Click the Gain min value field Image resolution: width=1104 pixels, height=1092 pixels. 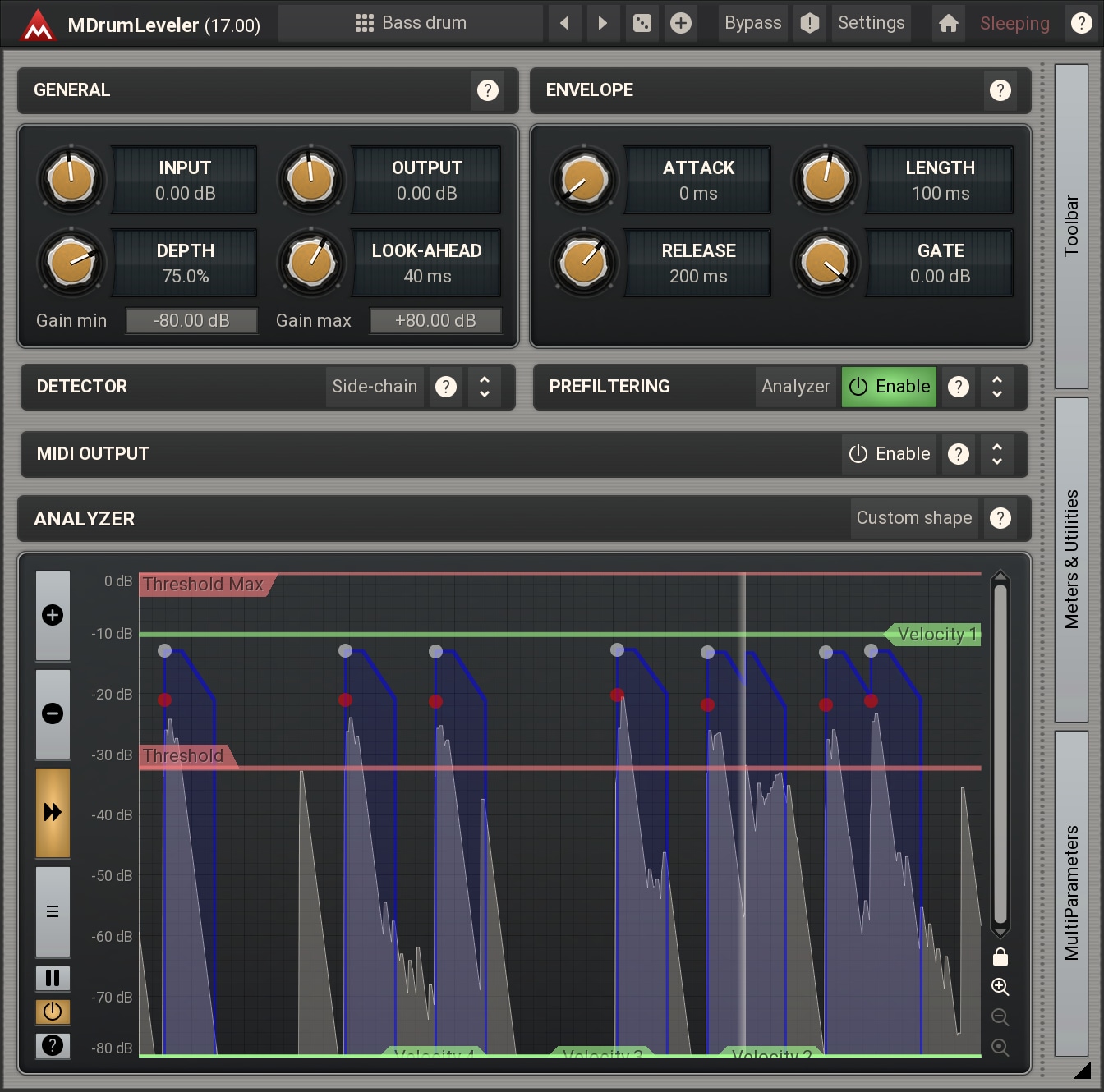tap(191, 321)
